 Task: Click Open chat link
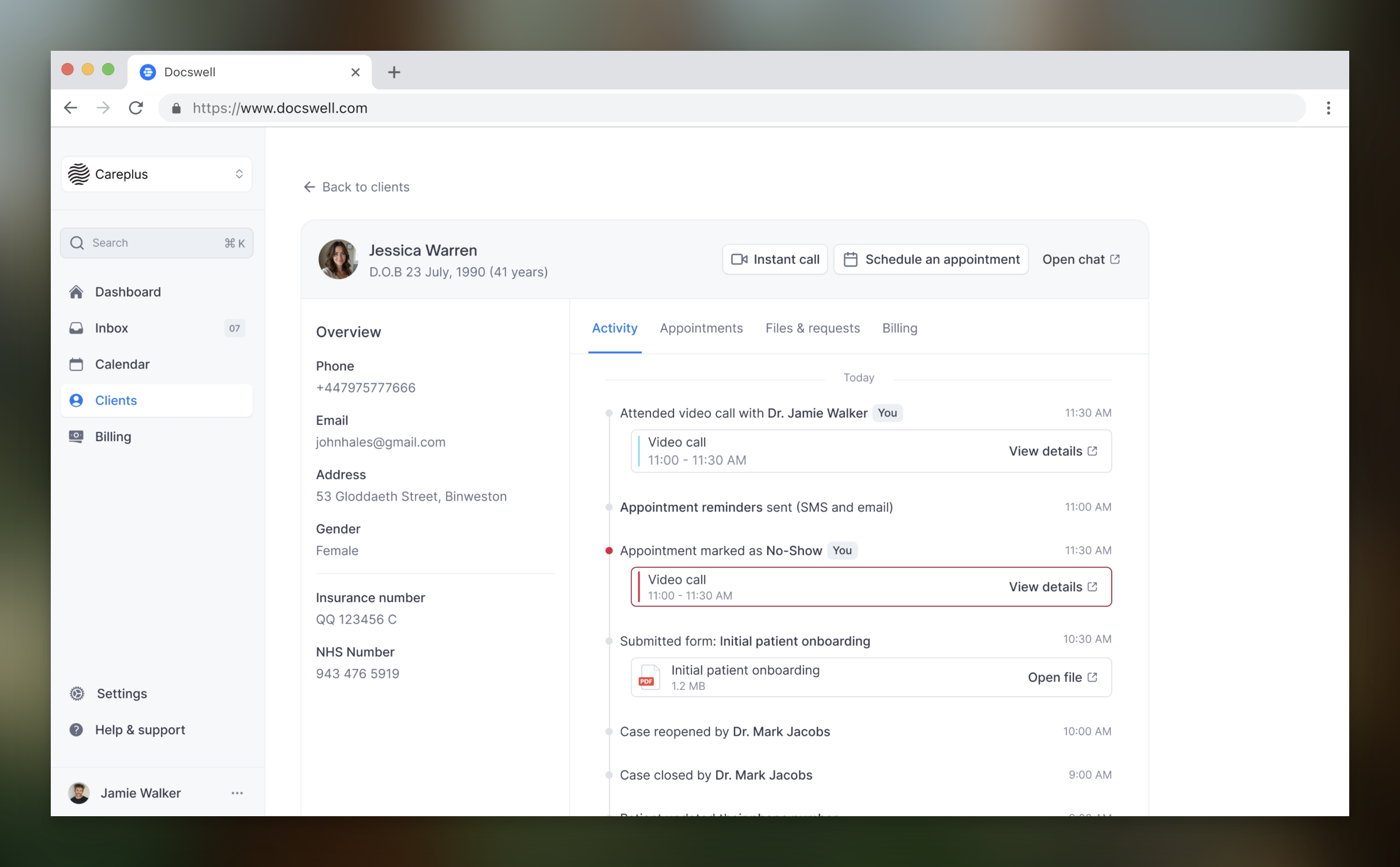(x=1081, y=260)
